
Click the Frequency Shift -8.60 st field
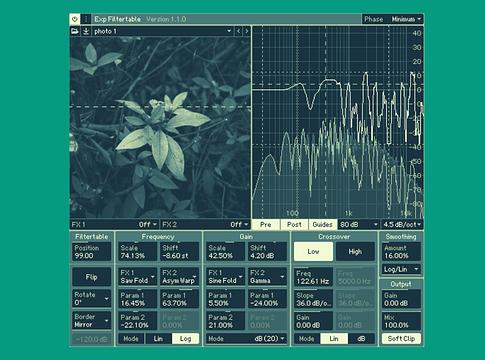(x=180, y=252)
